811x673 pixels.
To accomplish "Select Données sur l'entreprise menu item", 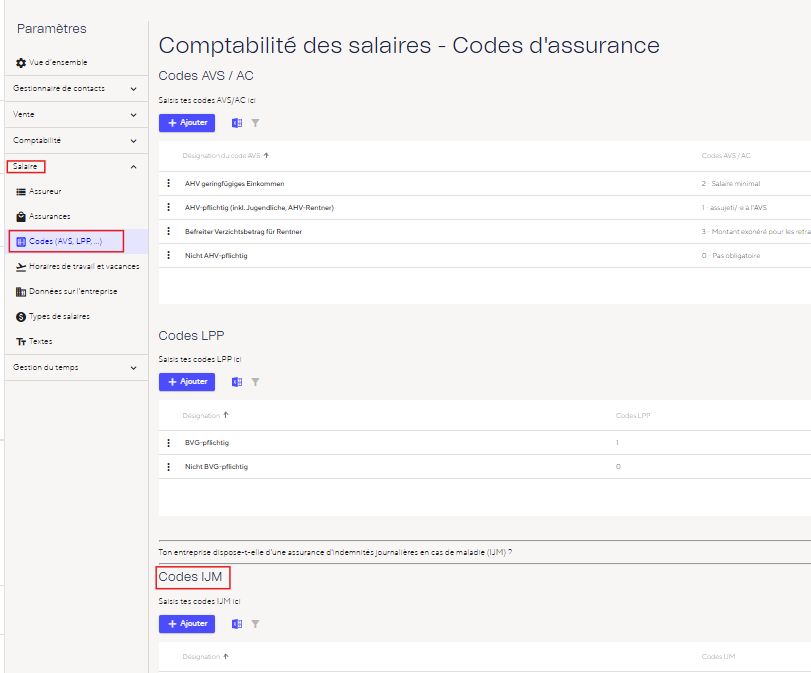I will tap(73, 292).
